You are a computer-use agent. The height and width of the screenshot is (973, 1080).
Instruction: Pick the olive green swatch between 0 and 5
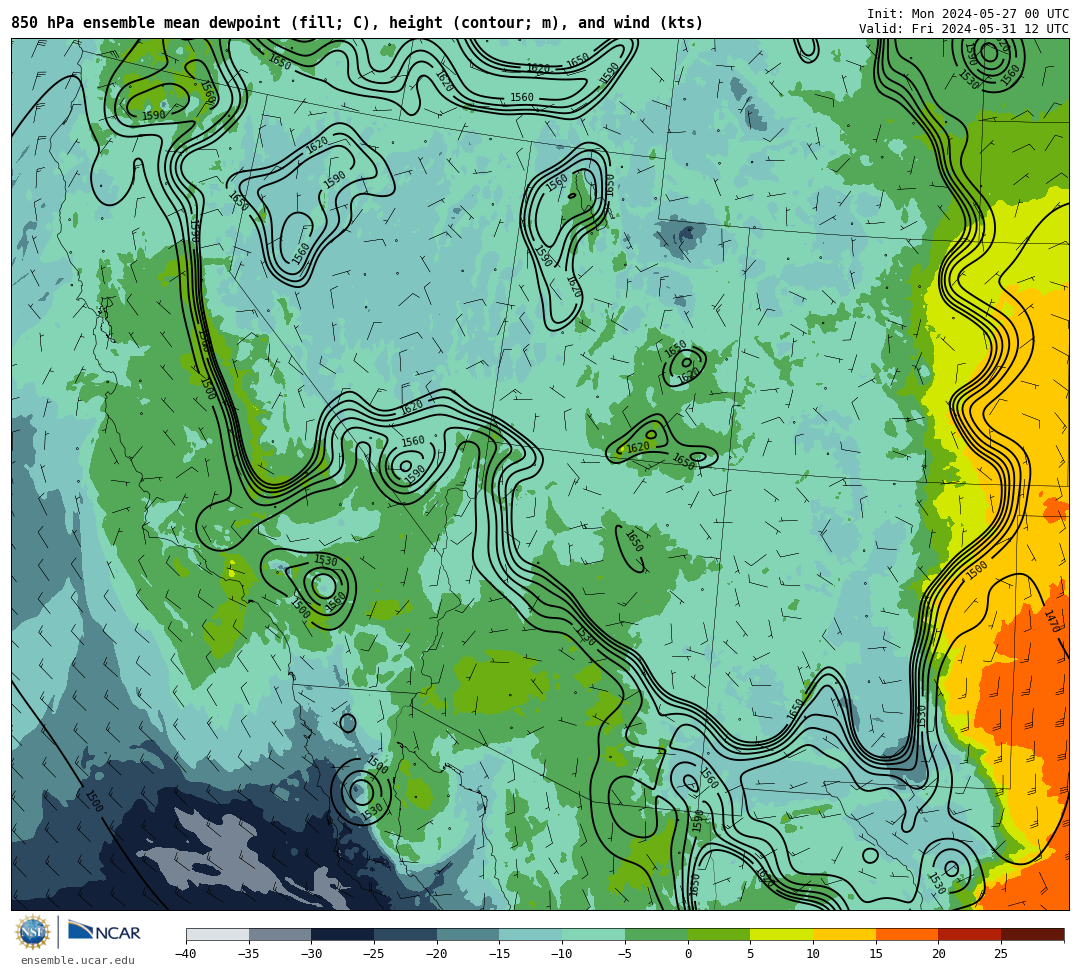(719, 934)
